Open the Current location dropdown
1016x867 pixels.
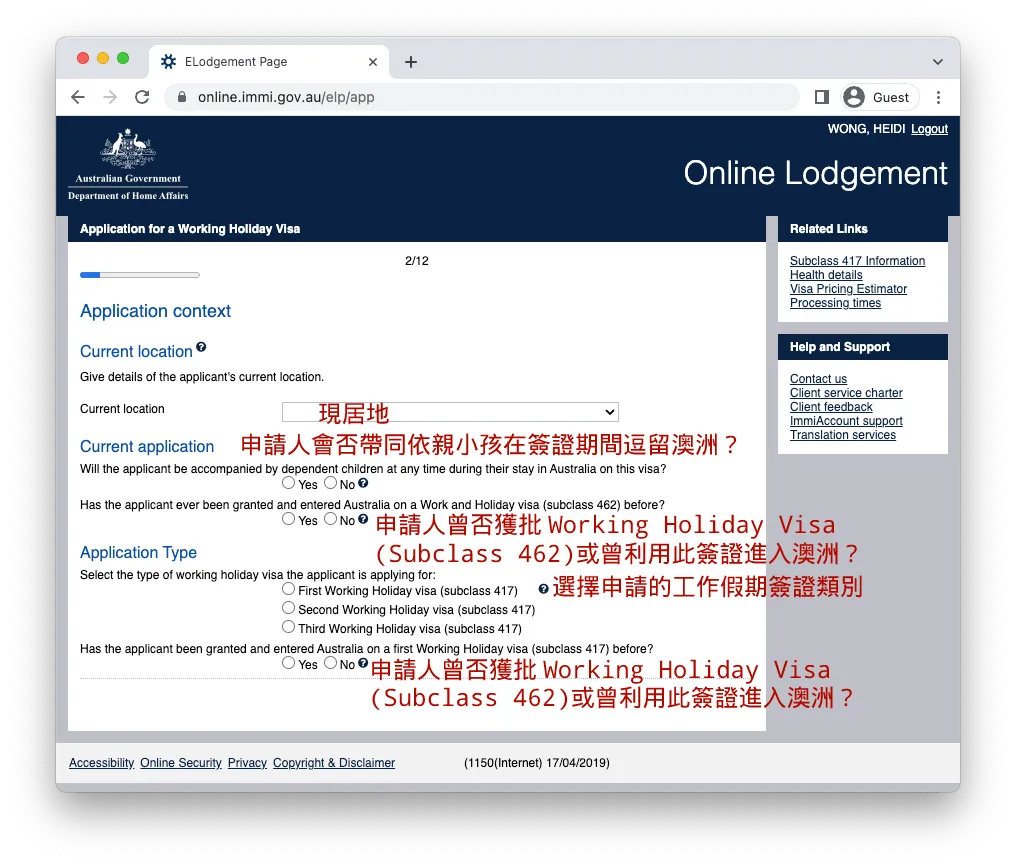pos(450,411)
